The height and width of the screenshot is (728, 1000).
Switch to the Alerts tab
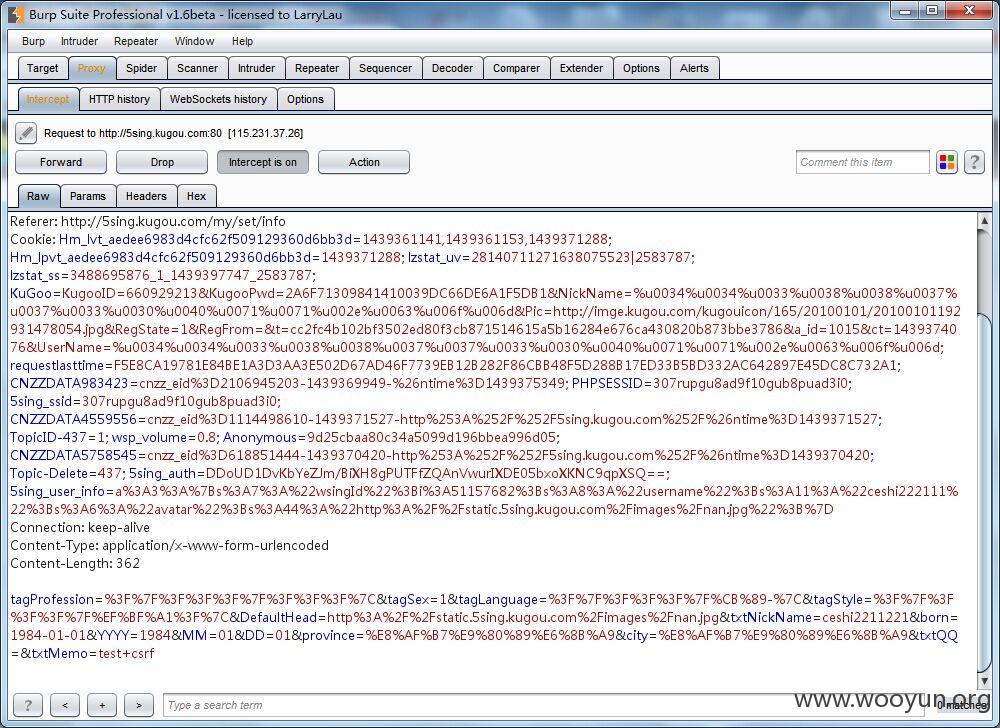click(x=695, y=68)
